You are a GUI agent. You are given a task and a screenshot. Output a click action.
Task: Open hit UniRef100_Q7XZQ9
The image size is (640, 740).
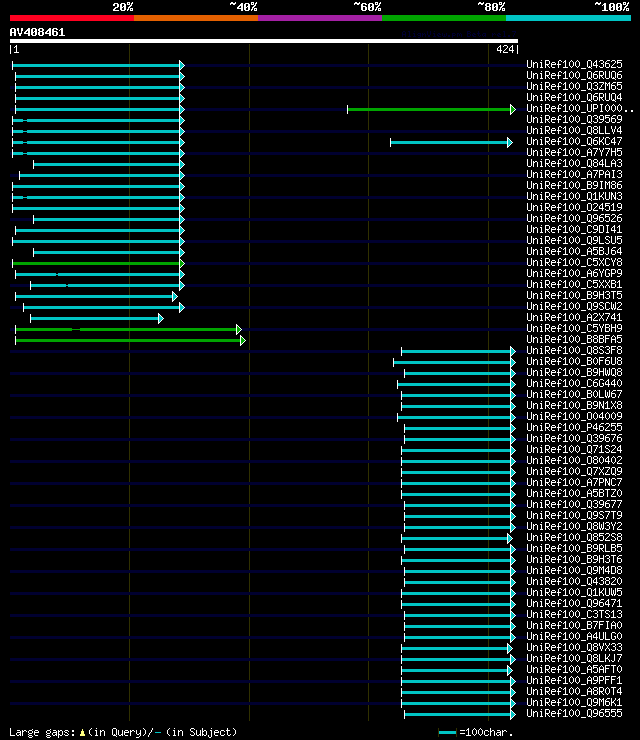coord(574,471)
